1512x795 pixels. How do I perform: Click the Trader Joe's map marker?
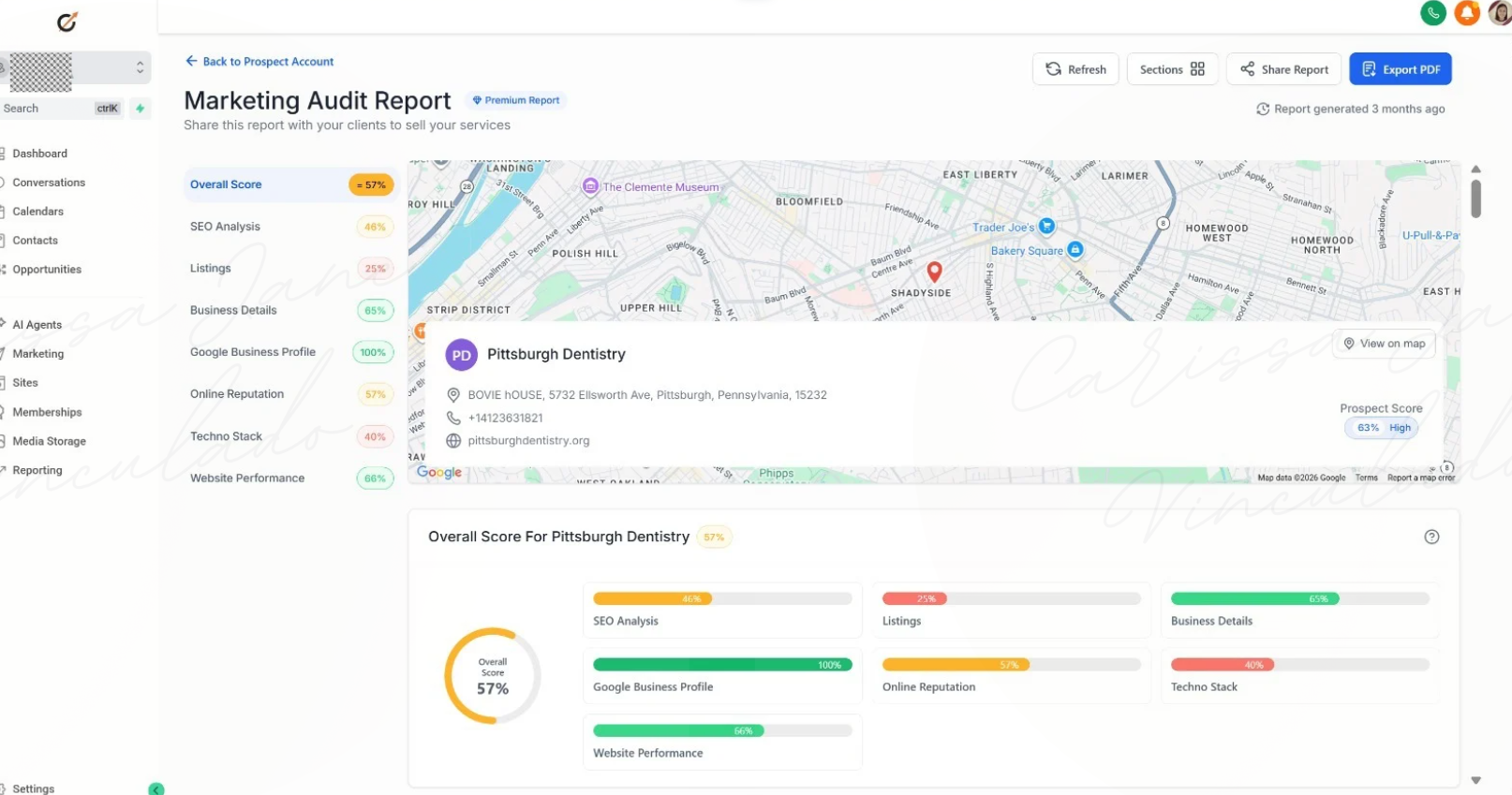[1047, 227]
